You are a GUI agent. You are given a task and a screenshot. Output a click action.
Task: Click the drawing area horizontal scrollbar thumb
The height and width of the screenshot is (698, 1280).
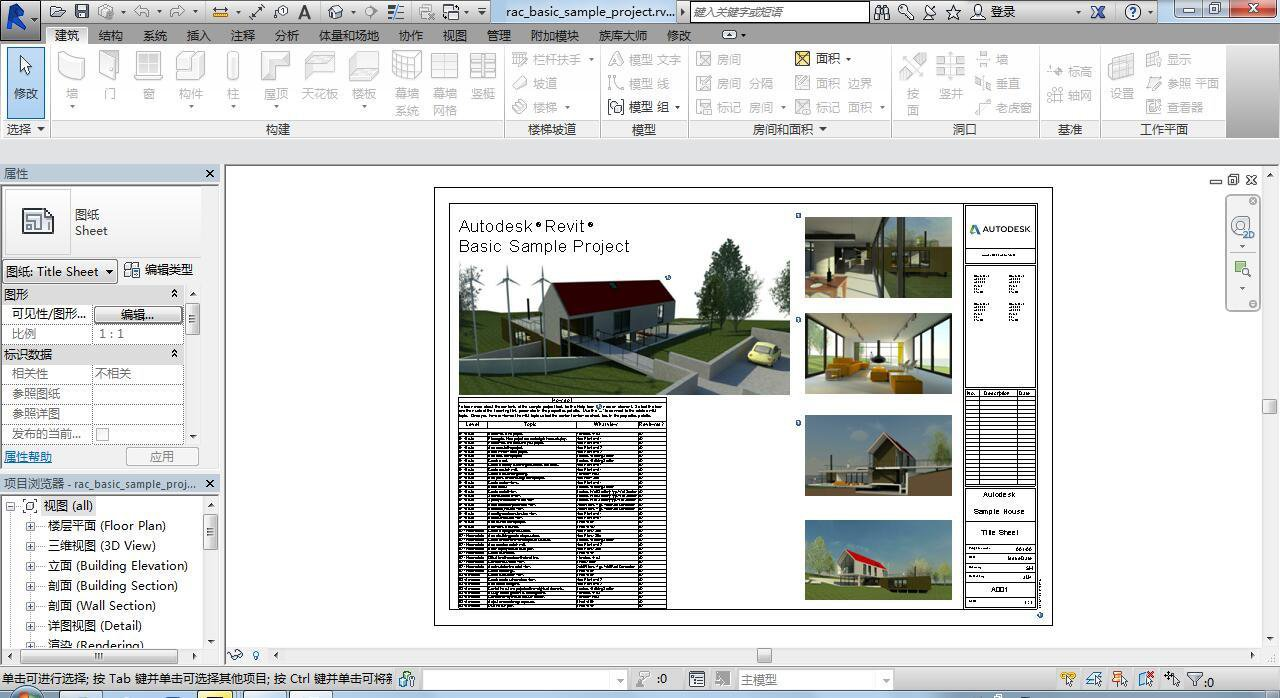pos(764,655)
